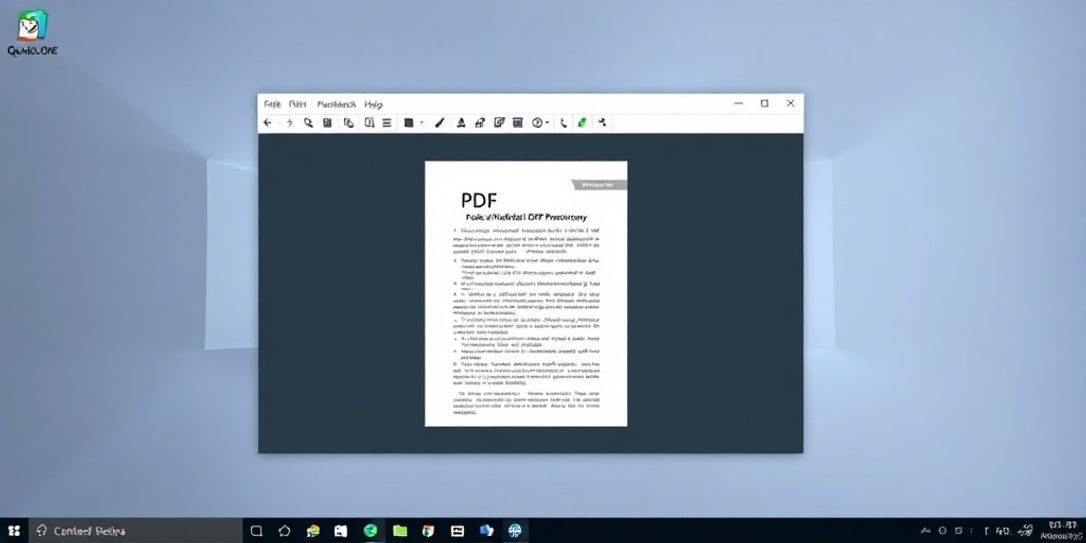
Task: Click the PDF document page
Action: [526, 294]
